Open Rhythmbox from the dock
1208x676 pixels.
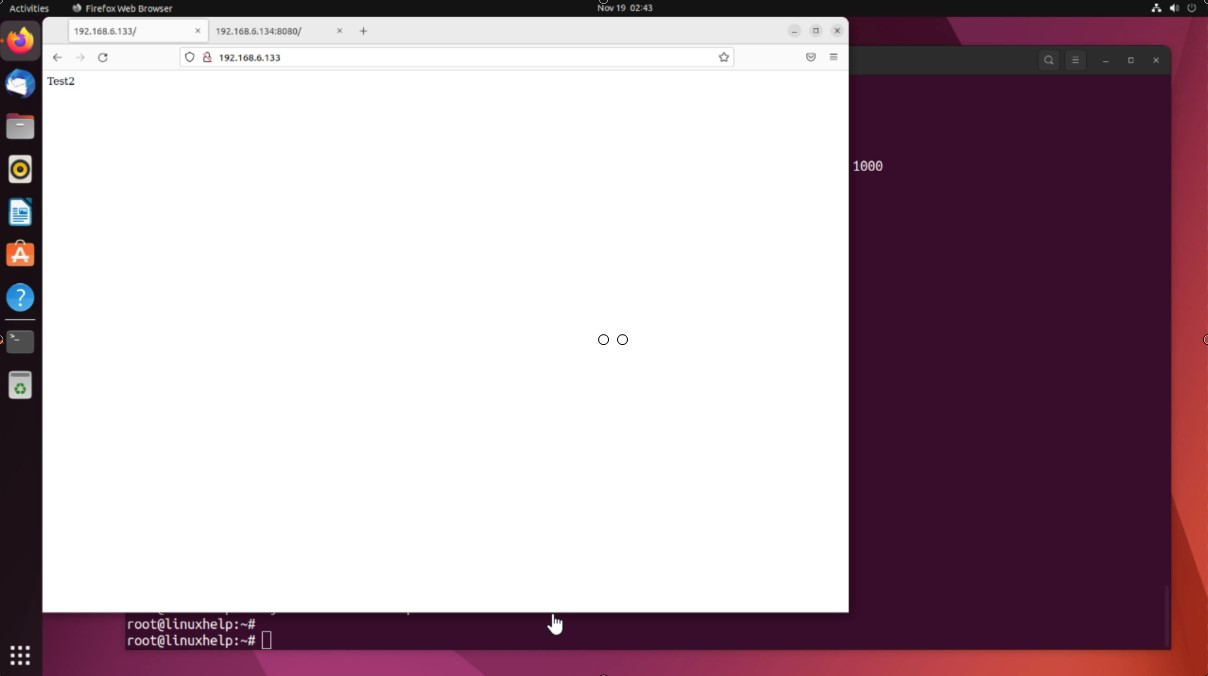click(20, 169)
